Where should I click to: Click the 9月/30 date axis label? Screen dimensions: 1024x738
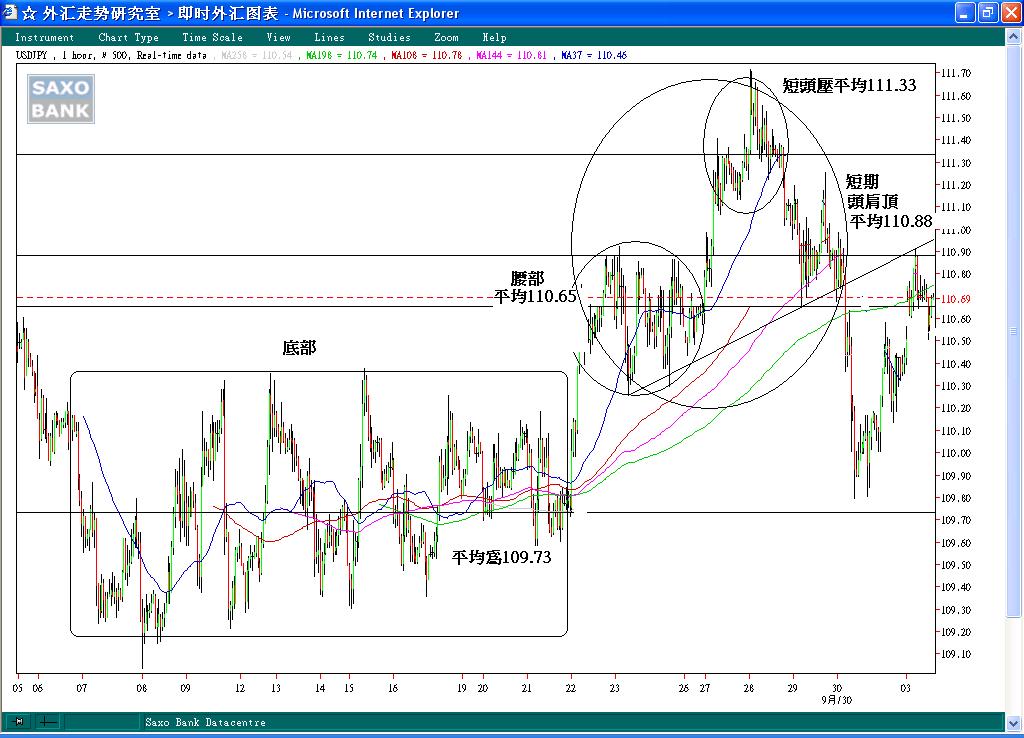coord(837,700)
